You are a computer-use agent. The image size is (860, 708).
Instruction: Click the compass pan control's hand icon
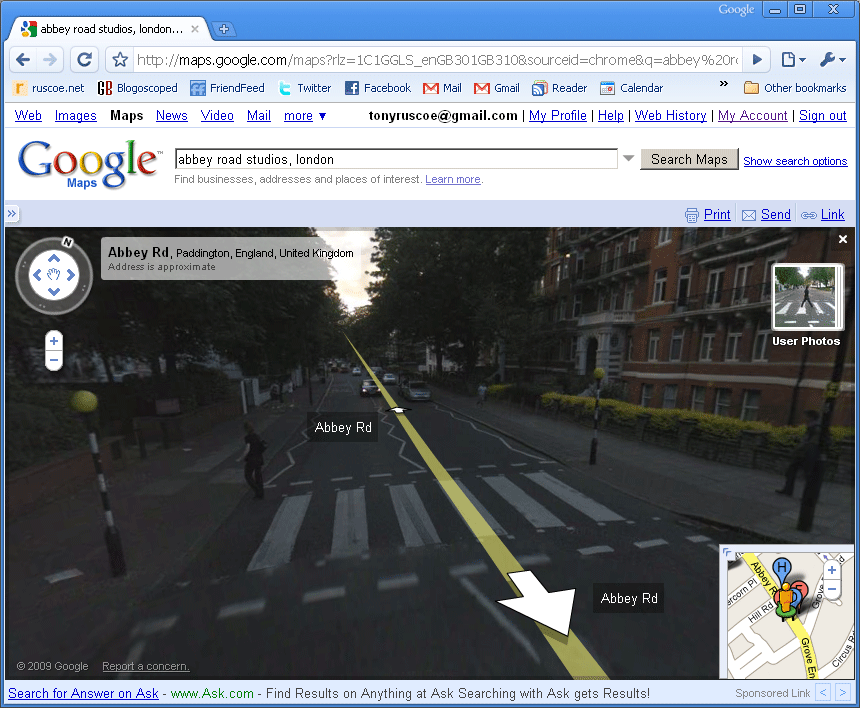54,273
